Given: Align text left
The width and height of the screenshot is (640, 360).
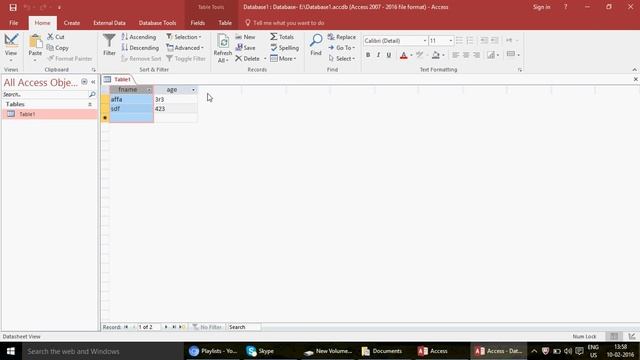Looking at the screenshot, I should (x=456, y=55).
